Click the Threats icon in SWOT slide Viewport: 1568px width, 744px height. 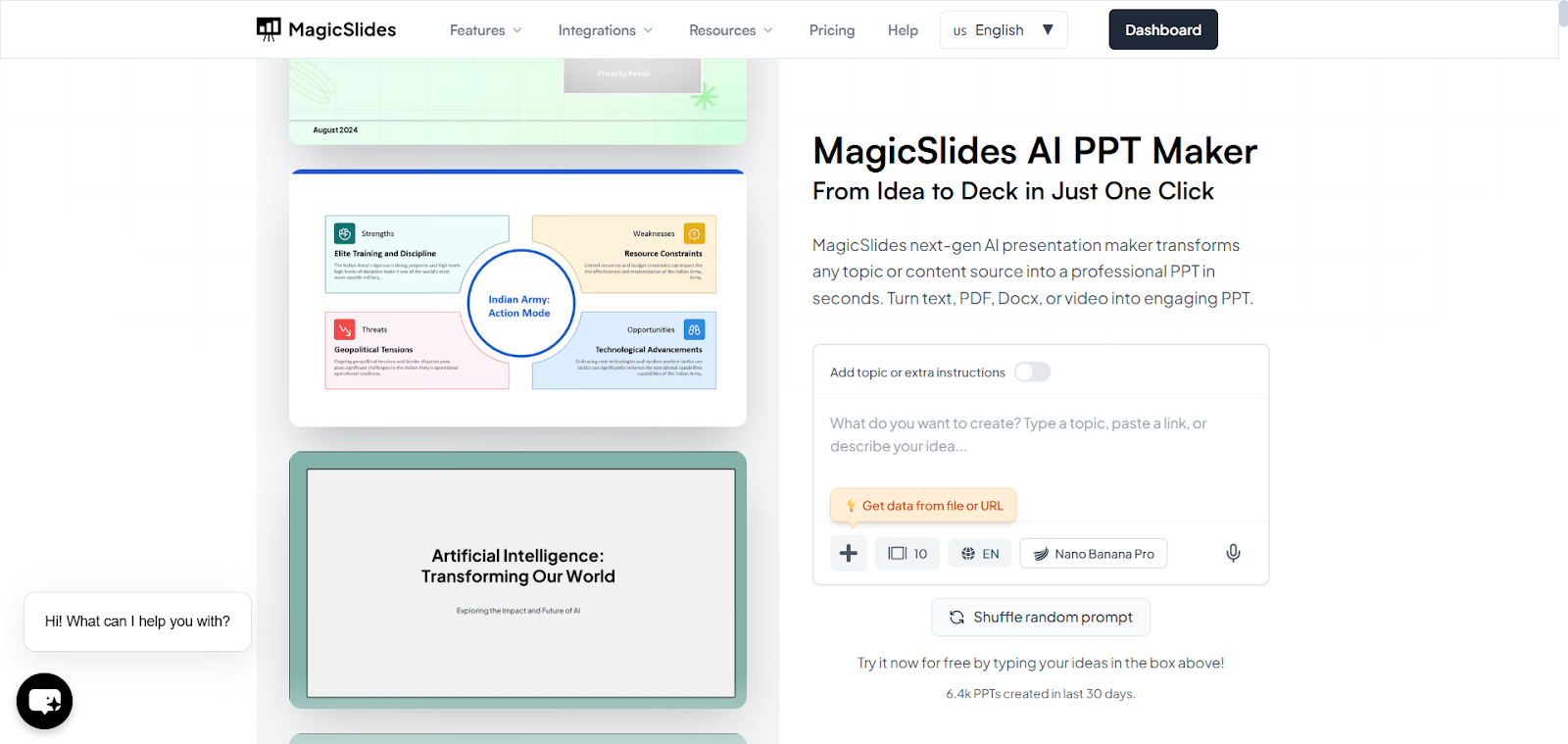pyautogui.click(x=345, y=330)
